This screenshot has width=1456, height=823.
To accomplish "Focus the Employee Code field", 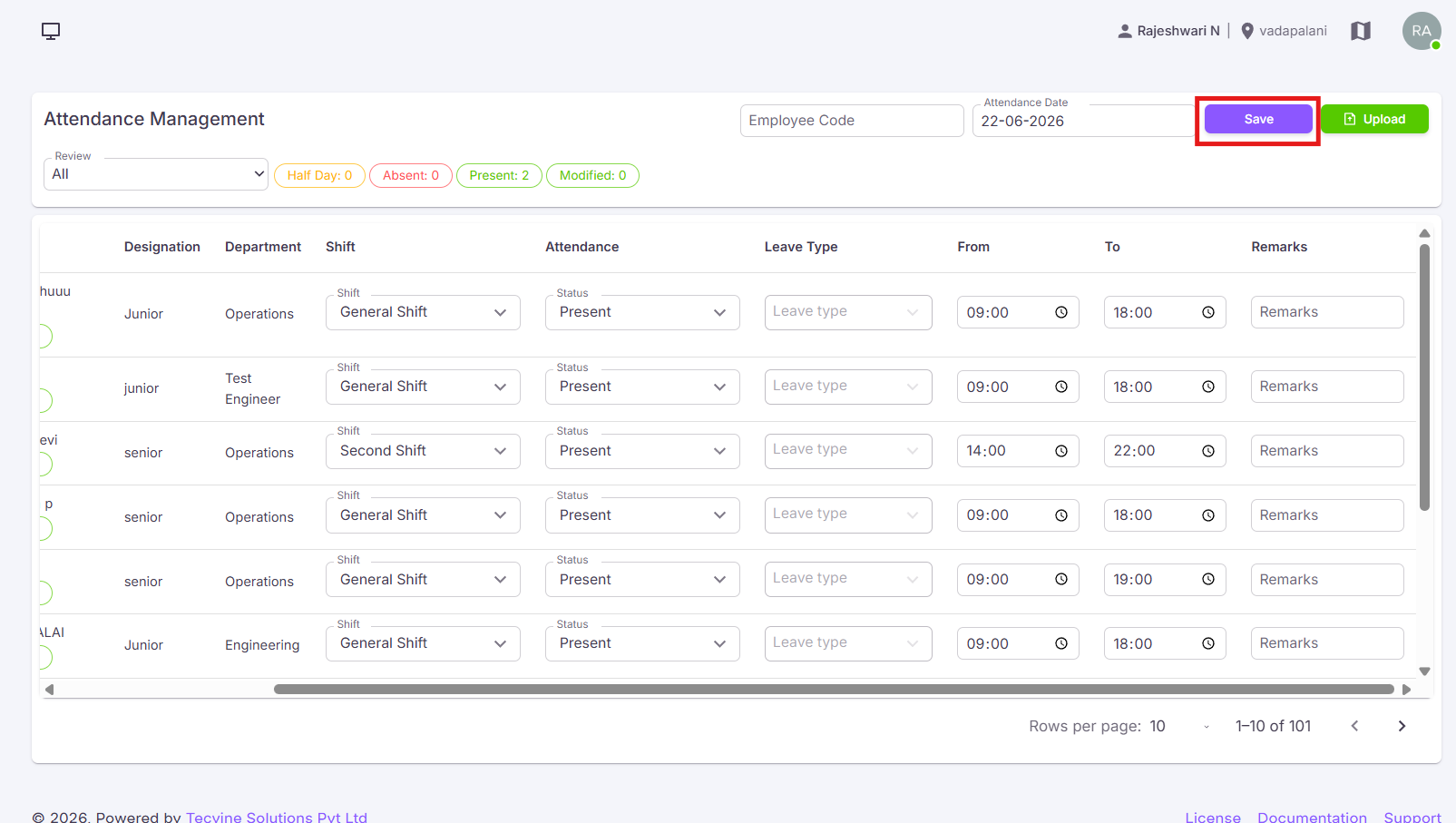I will [852, 121].
